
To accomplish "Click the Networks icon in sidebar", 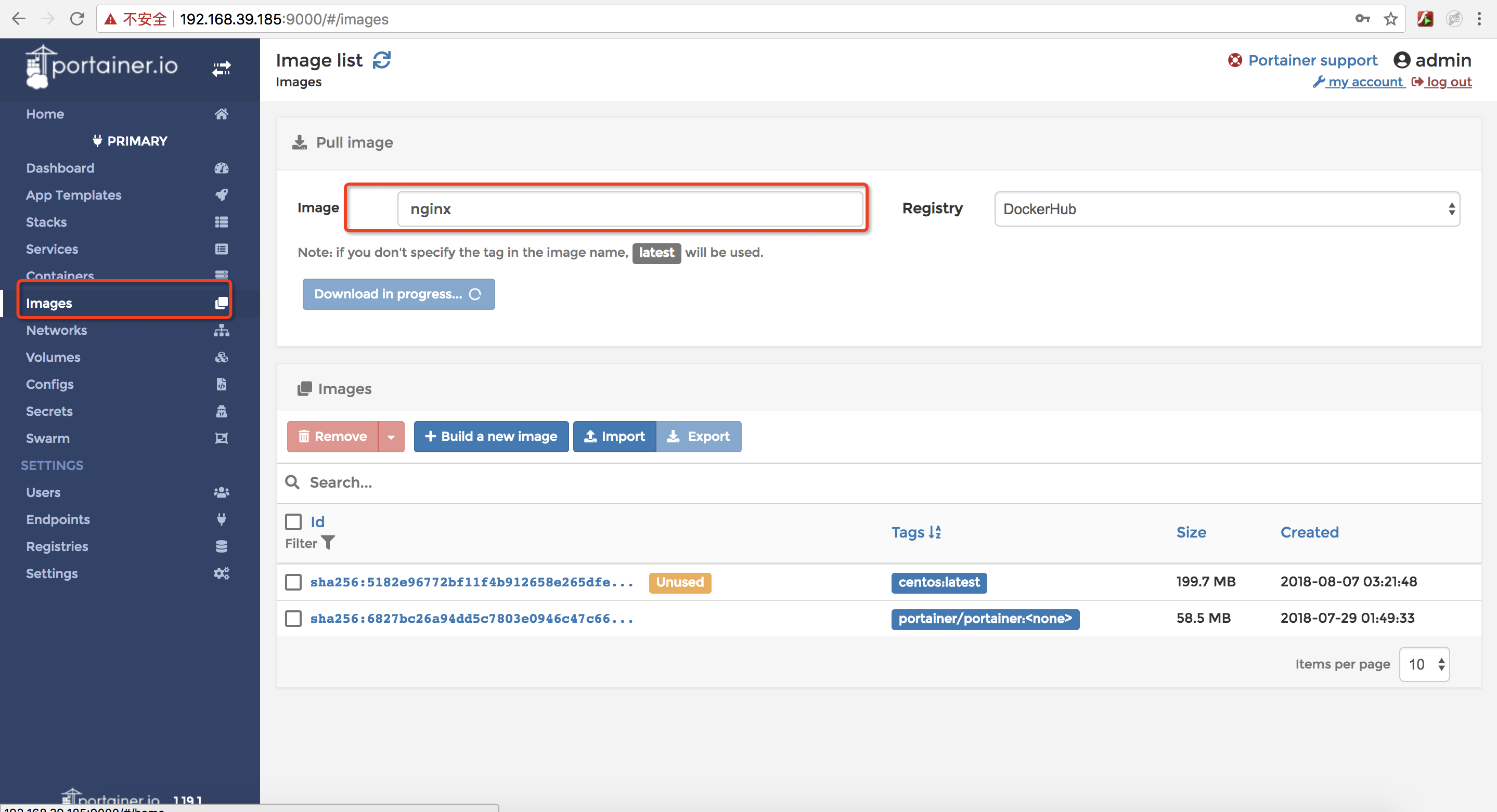I will (221, 330).
